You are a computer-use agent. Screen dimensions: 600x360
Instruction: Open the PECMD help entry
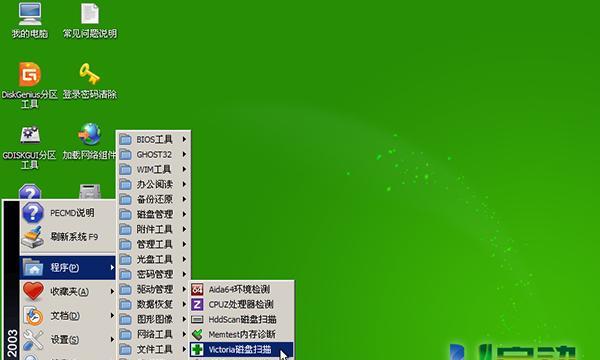[x=68, y=213]
